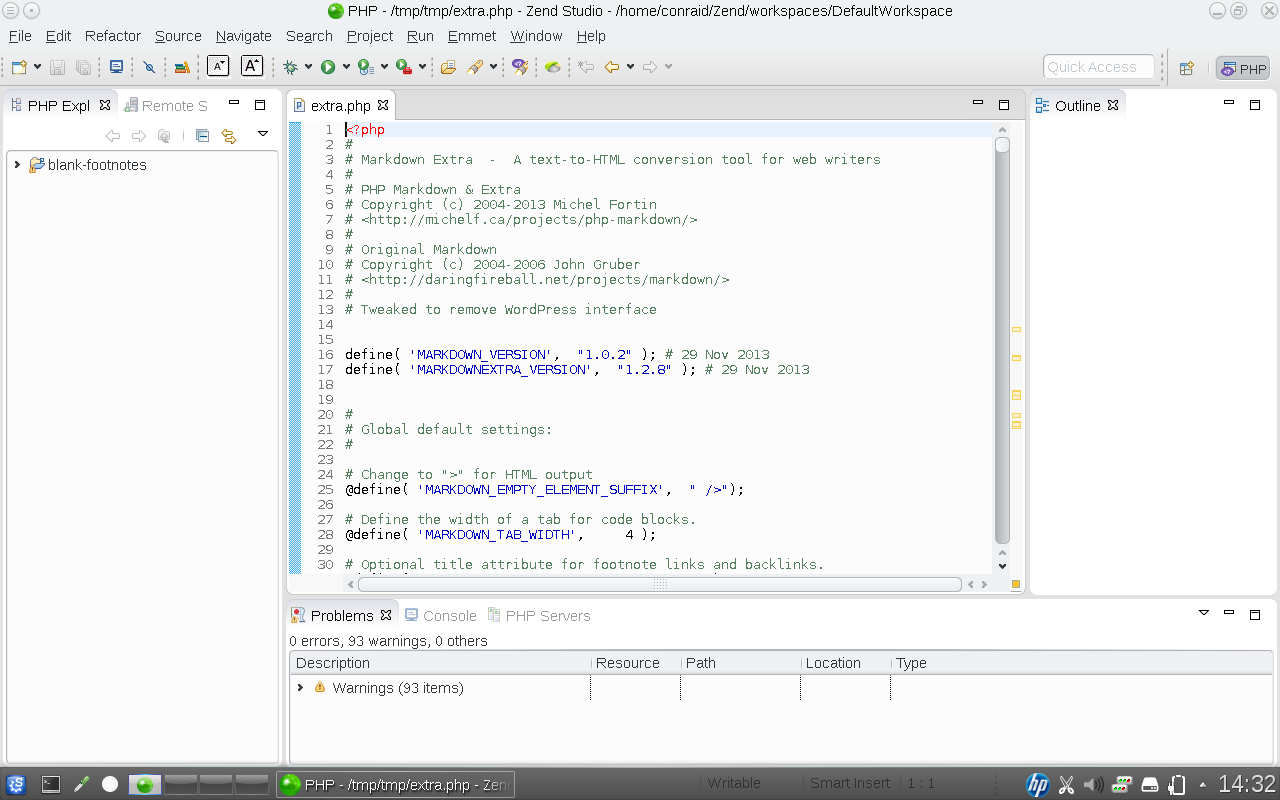Click the Forward arrow in toolbar
Image resolution: width=1280 pixels, height=800 pixels.
[x=650, y=67]
